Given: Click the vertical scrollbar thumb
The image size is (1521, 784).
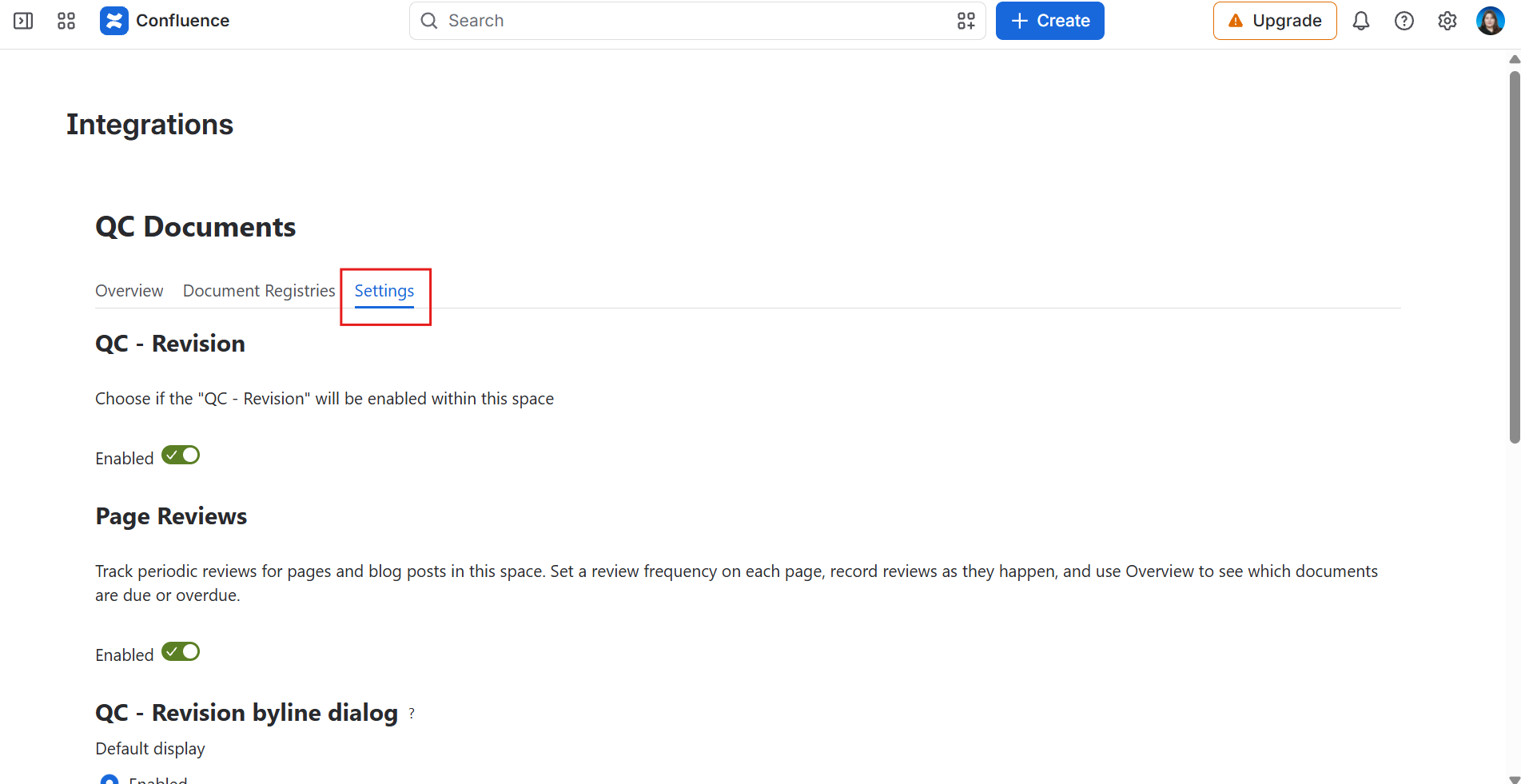Looking at the screenshot, I should (1515, 257).
